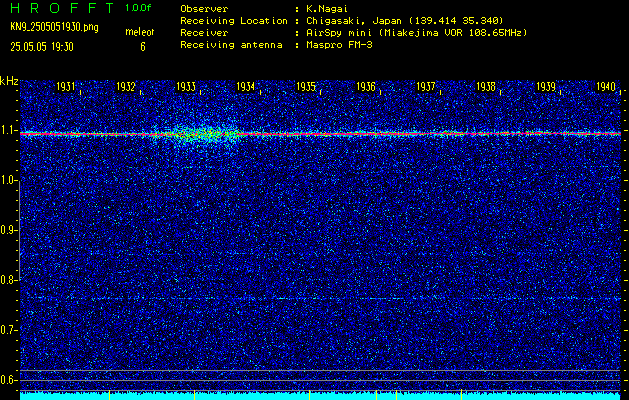Click the 0.9 frequency axis label
This screenshot has width=629, height=400.
point(8,230)
